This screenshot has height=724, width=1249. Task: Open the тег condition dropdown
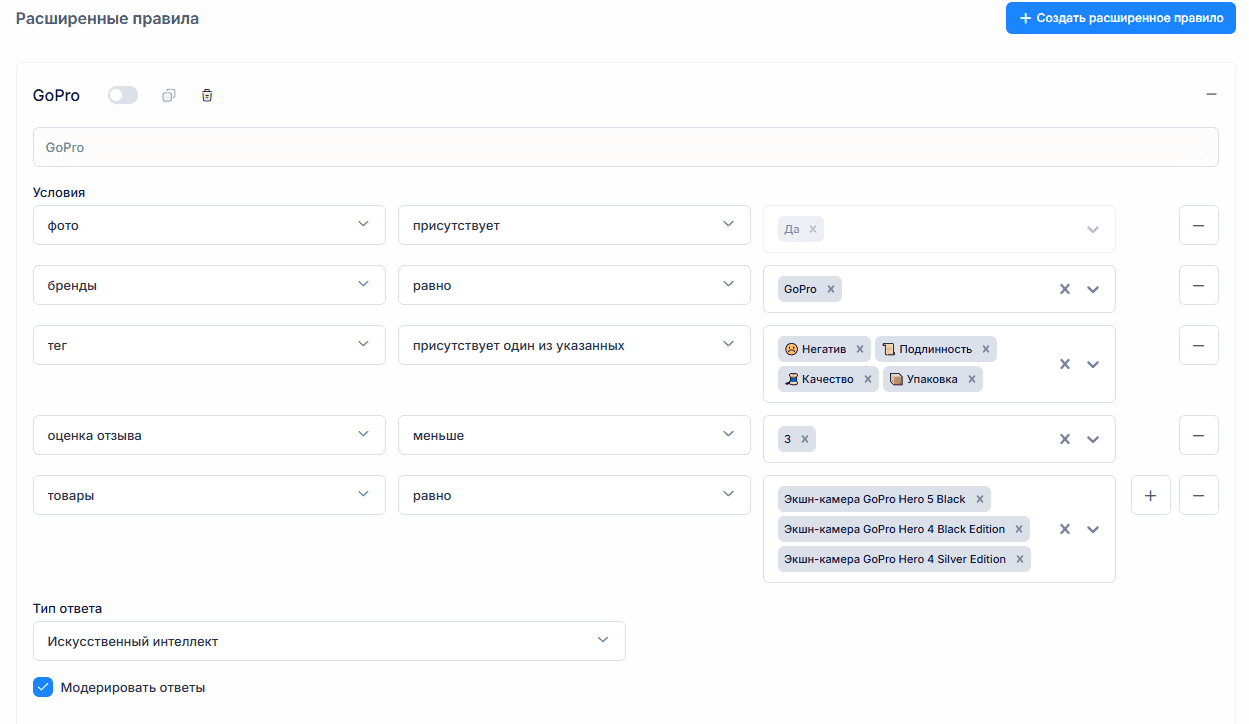coord(209,345)
